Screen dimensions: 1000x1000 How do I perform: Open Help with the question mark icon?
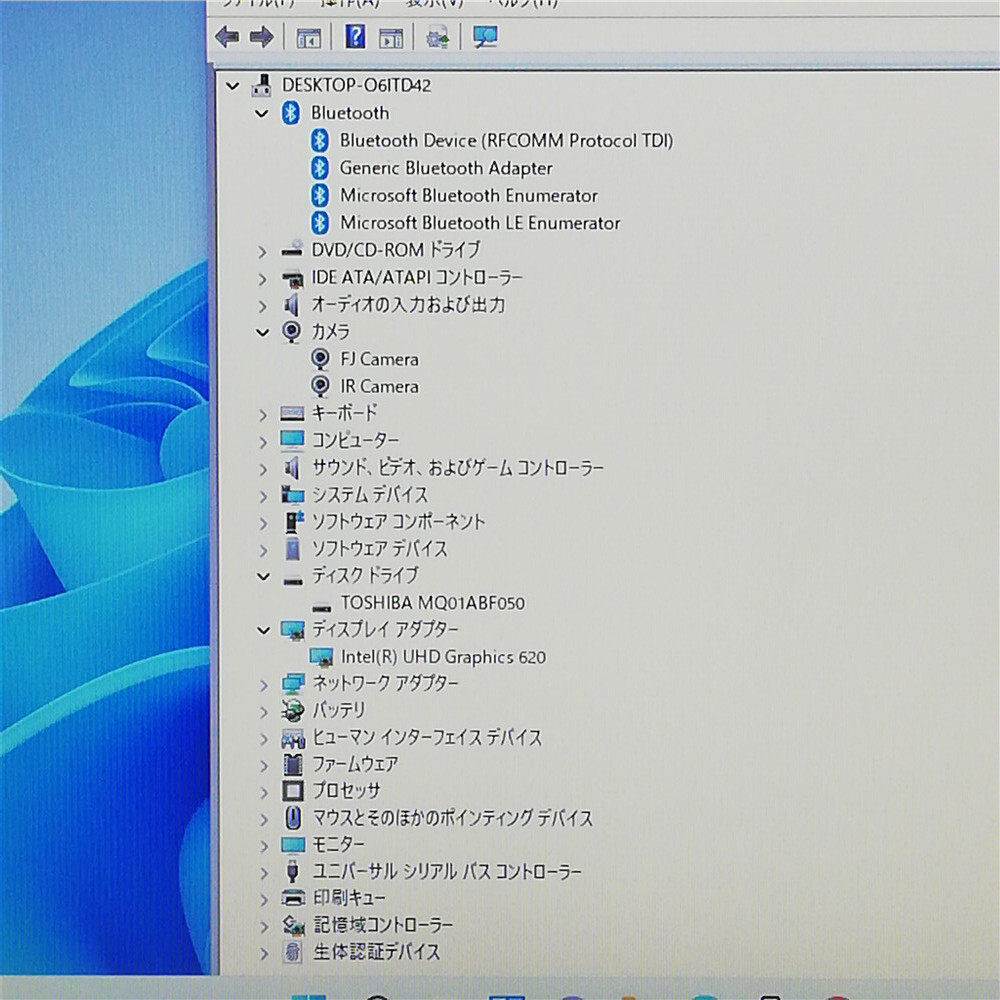[355, 36]
